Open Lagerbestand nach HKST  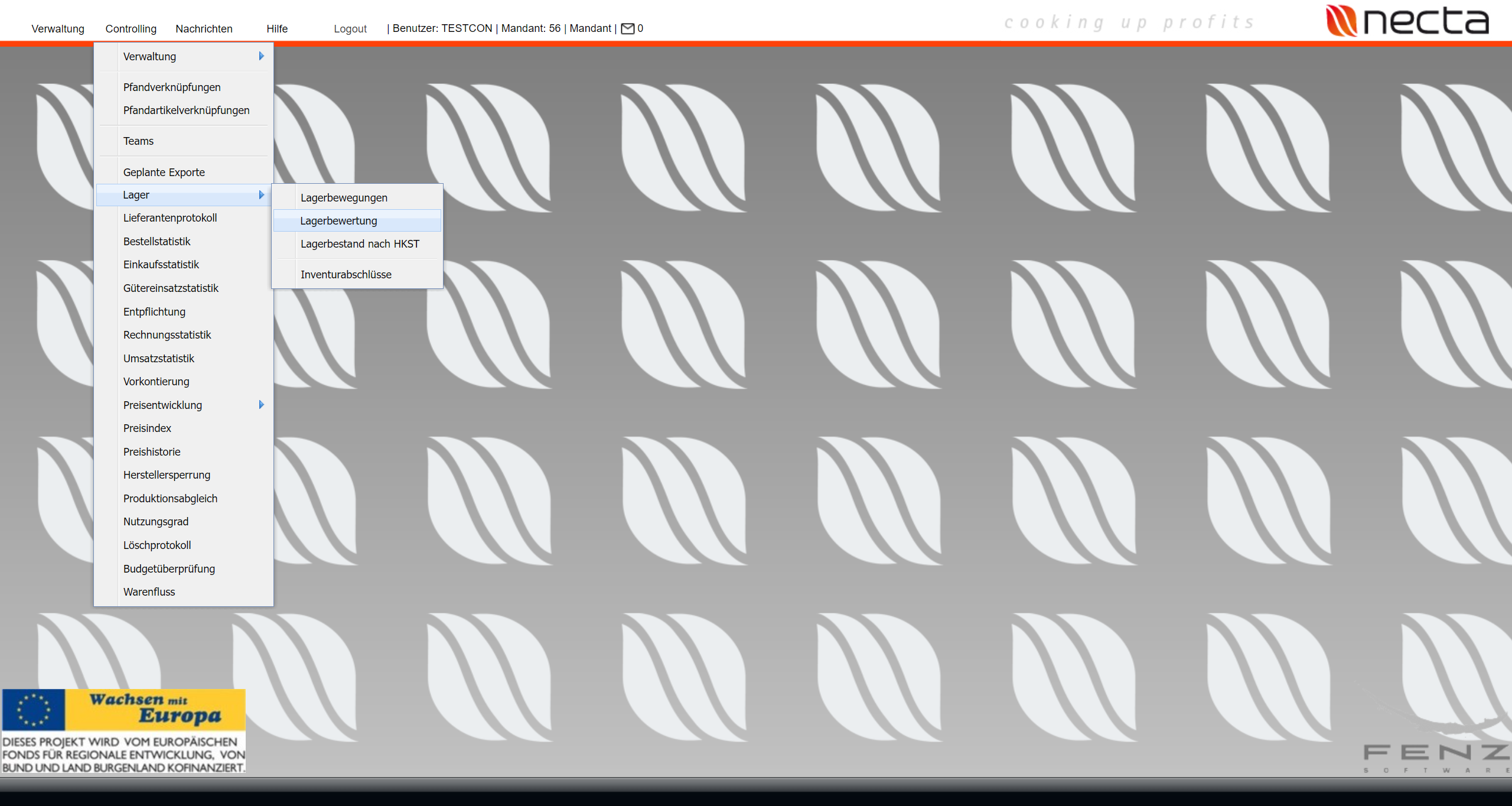(x=360, y=244)
